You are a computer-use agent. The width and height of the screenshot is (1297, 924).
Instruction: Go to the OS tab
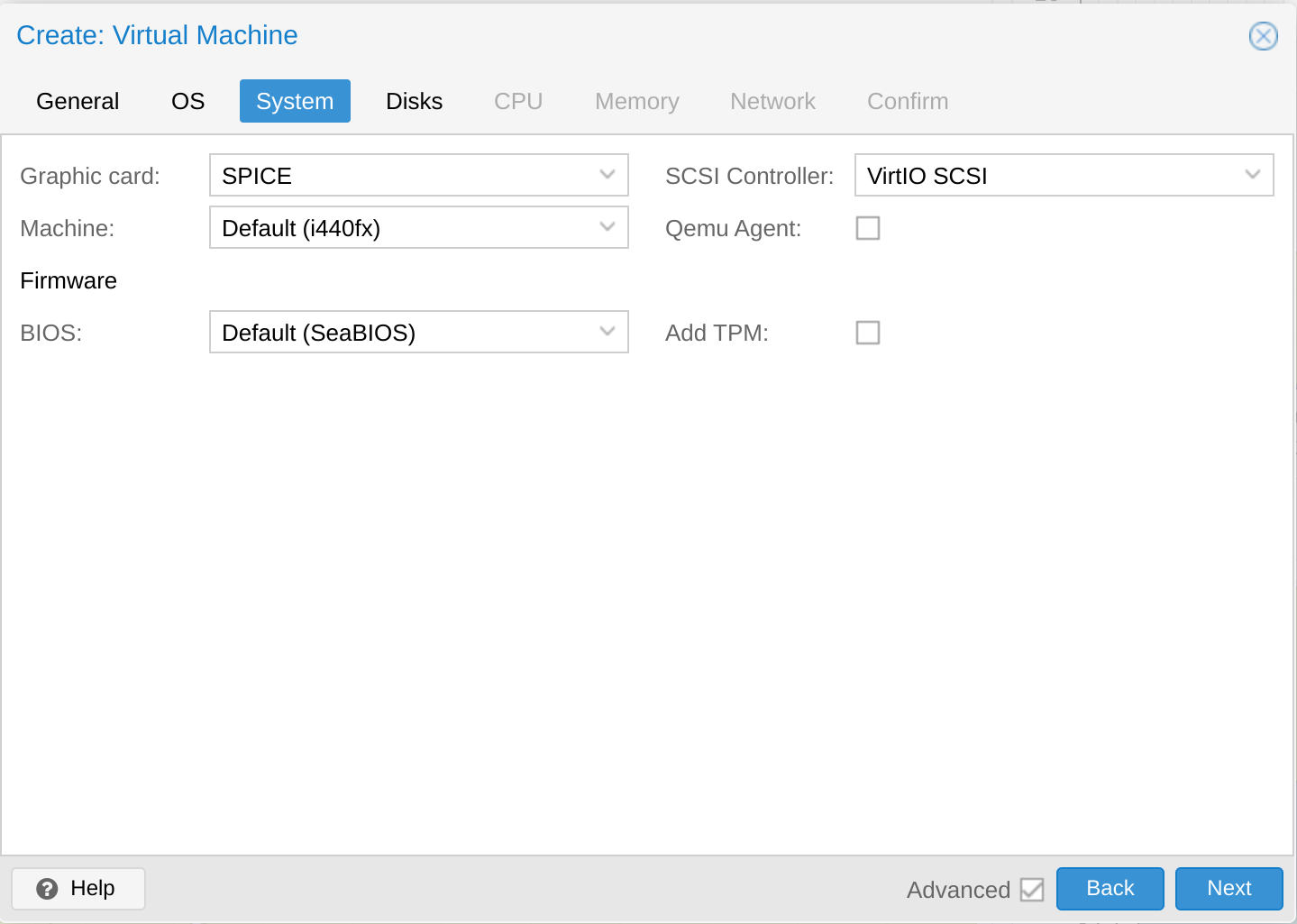[187, 101]
